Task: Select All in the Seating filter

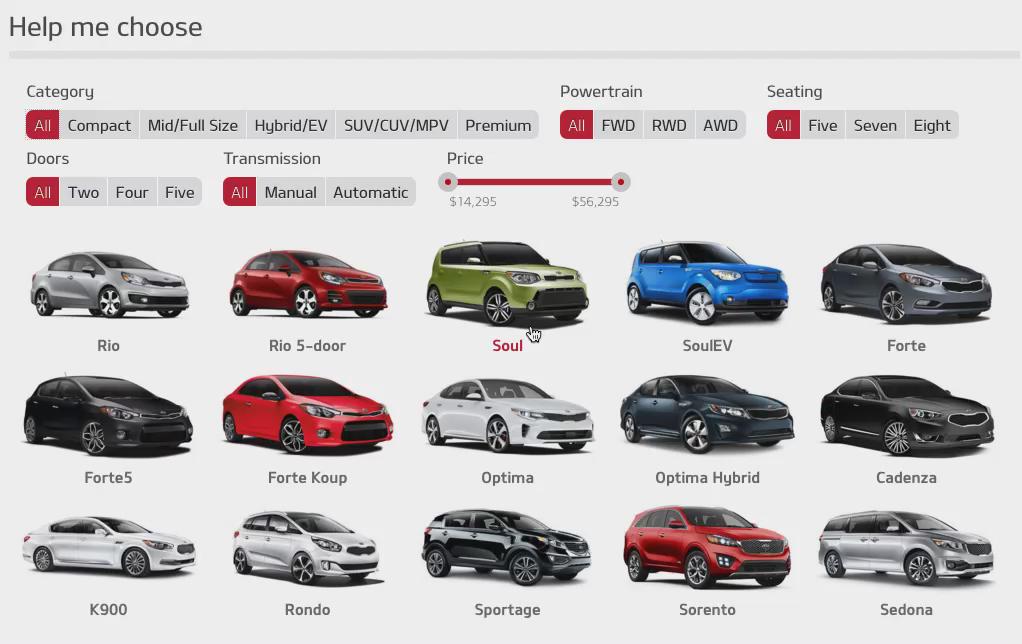Action: tap(783, 125)
